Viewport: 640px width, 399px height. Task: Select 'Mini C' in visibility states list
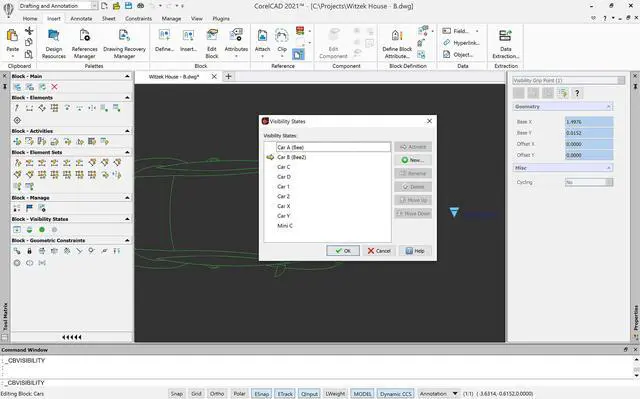click(285, 226)
